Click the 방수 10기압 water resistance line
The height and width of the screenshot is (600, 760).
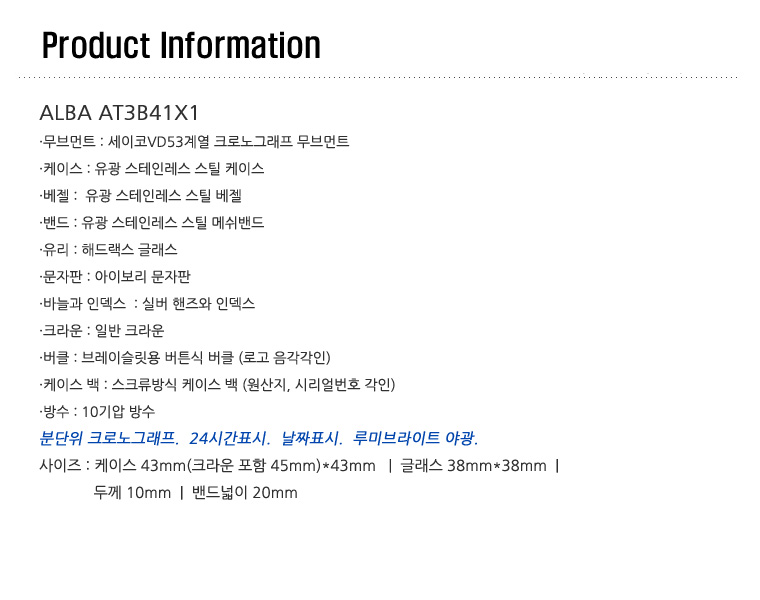(97, 412)
